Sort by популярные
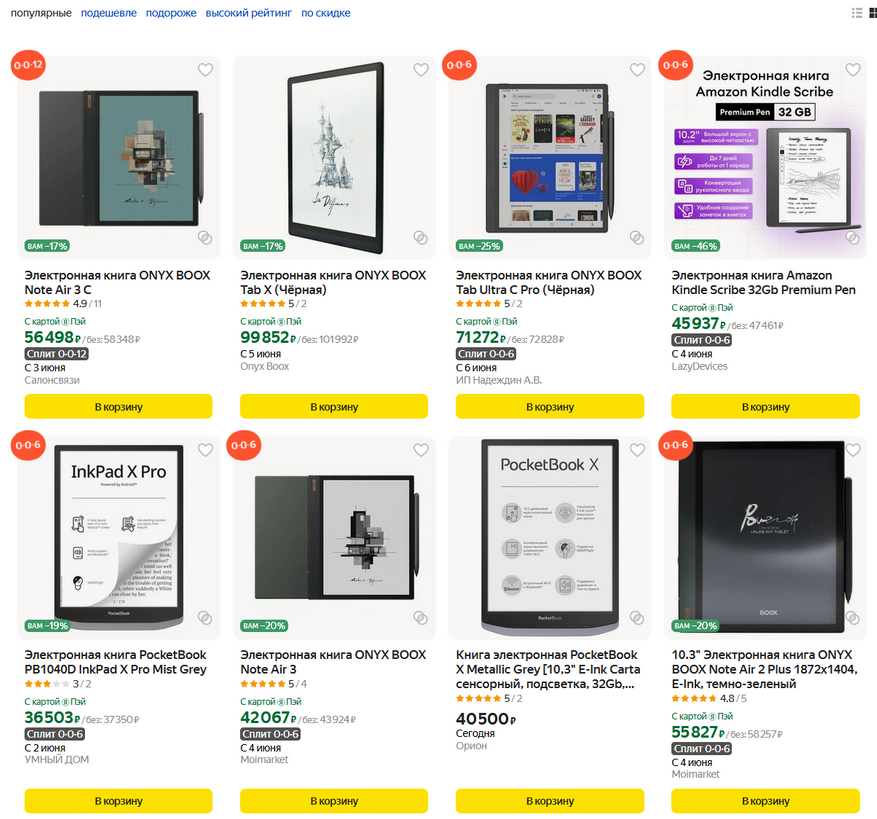 tap(41, 13)
